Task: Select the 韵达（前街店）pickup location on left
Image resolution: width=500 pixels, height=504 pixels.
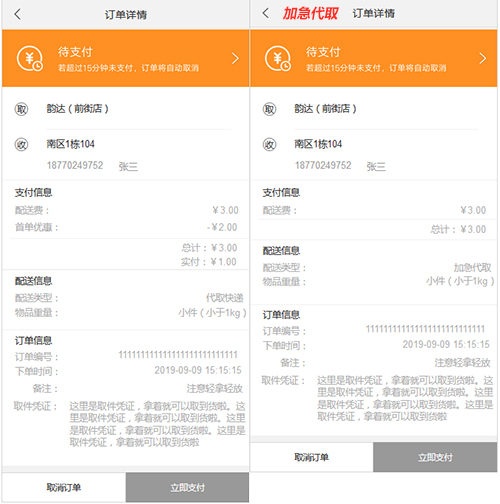Action: [77, 109]
